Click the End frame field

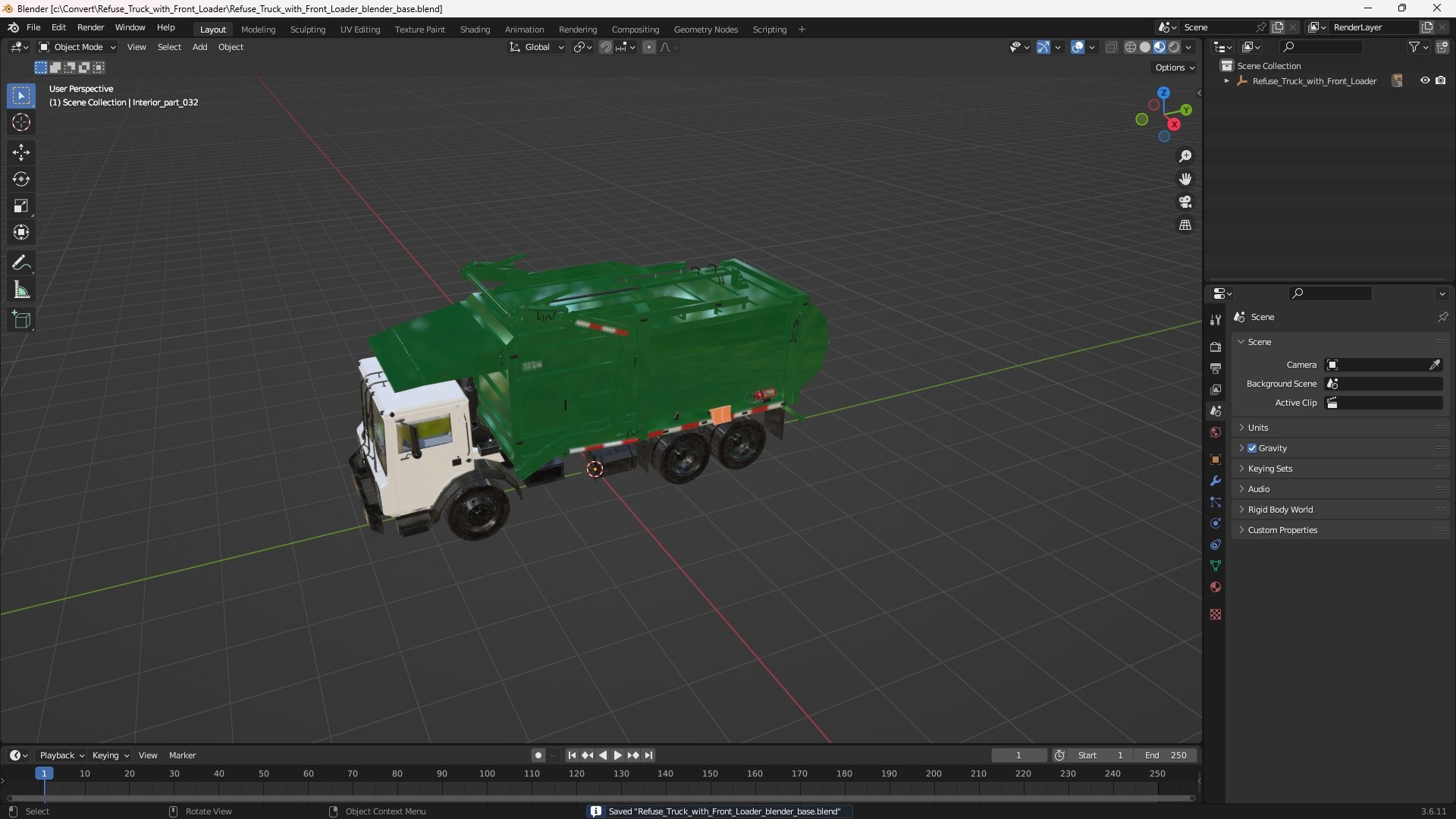coord(1166,755)
